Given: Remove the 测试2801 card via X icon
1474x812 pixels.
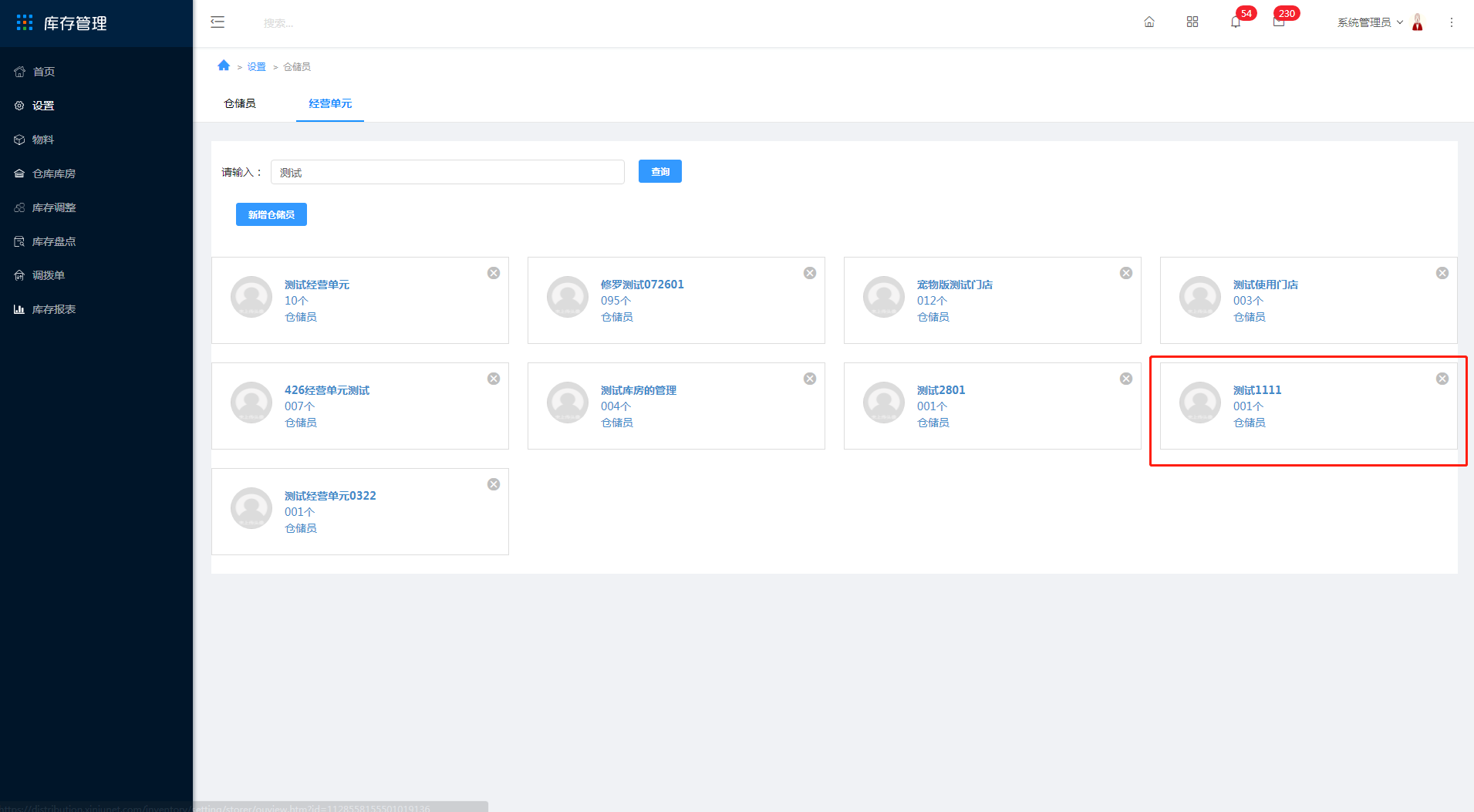Looking at the screenshot, I should point(1126,379).
